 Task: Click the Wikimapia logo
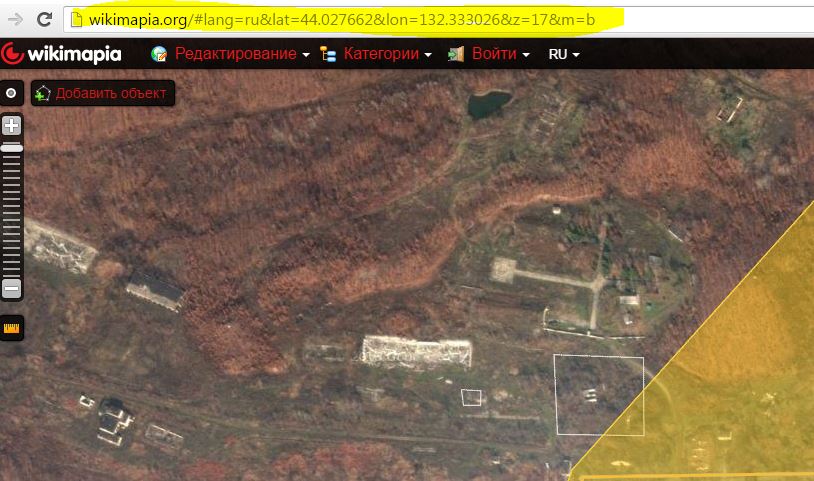pyautogui.click(x=62, y=54)
